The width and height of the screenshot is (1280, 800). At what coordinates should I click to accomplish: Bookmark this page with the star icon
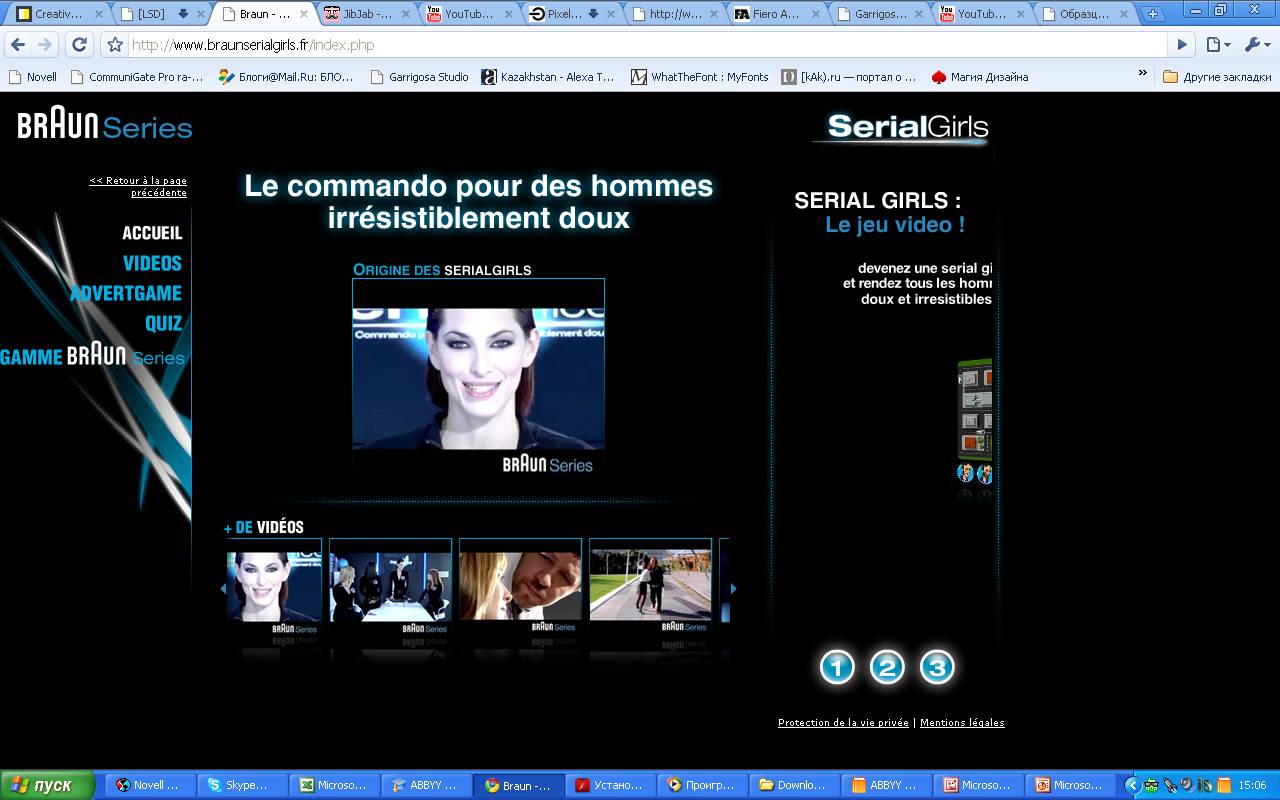click(x=115, y=45)
